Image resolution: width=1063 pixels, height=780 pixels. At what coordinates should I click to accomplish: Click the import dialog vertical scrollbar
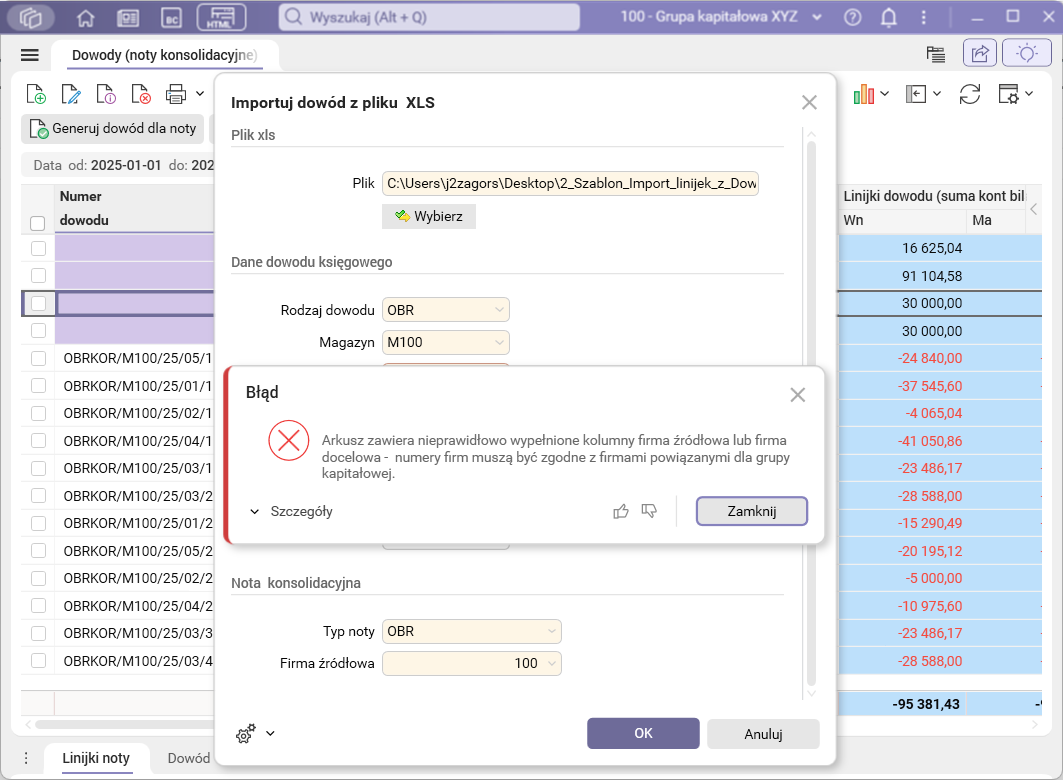[811, 413]
